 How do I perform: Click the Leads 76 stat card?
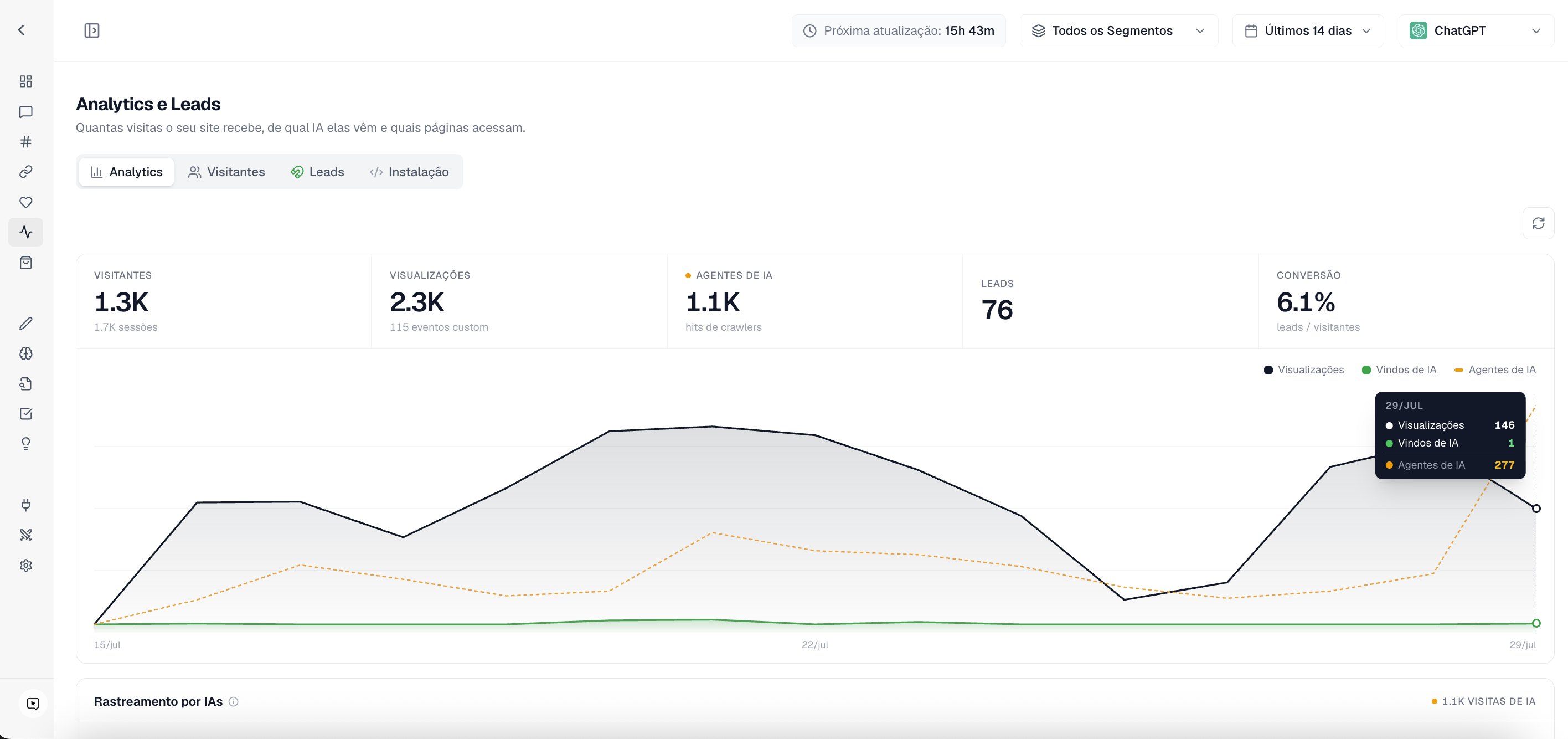[x=1111, y=301]
